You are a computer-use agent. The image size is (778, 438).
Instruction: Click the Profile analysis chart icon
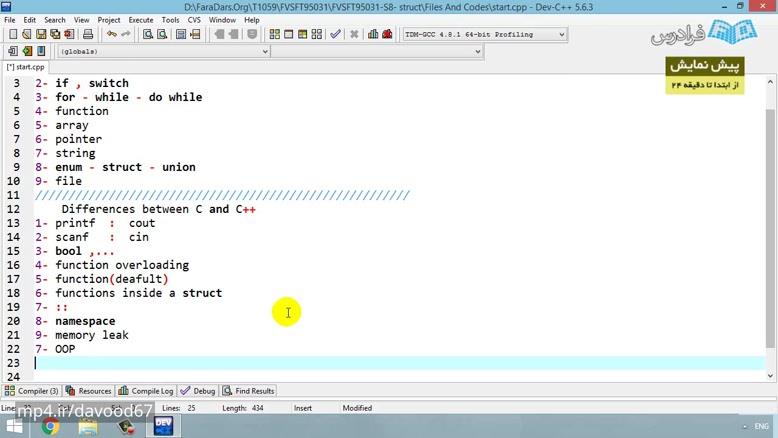pyautogui.click(x=373, y=34)
